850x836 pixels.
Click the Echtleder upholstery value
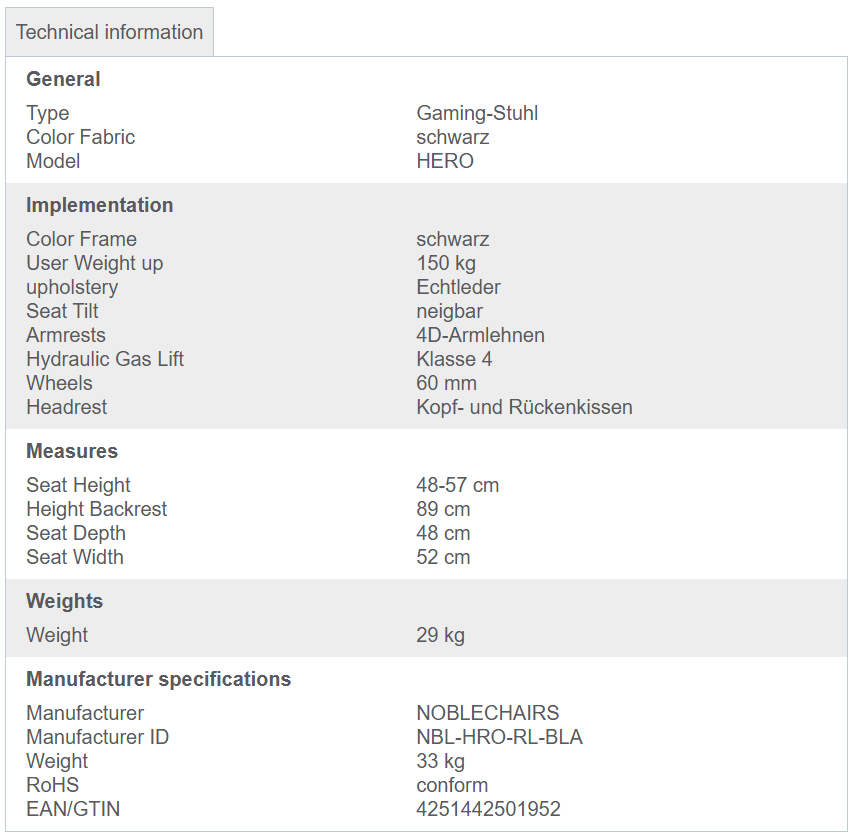tap(459, 287)
